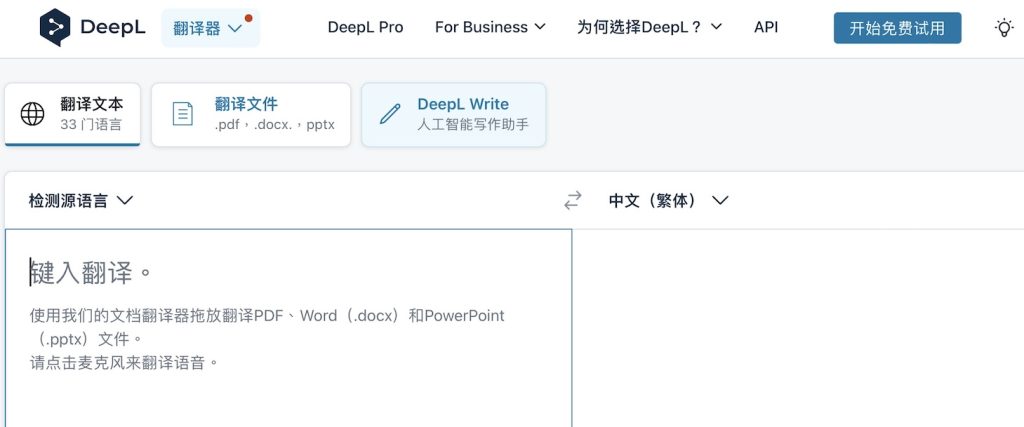Viewport: 1024px width, 427px height.
Task: Click the document icon on 翻译文件
Action: tap(182, 114)
